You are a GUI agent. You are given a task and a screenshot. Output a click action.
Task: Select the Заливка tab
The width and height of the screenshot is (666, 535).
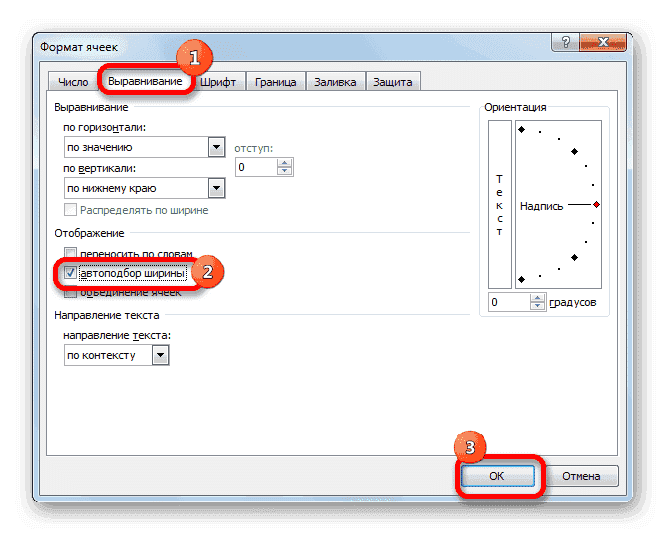pyautogui.click(x=335, y=82)
